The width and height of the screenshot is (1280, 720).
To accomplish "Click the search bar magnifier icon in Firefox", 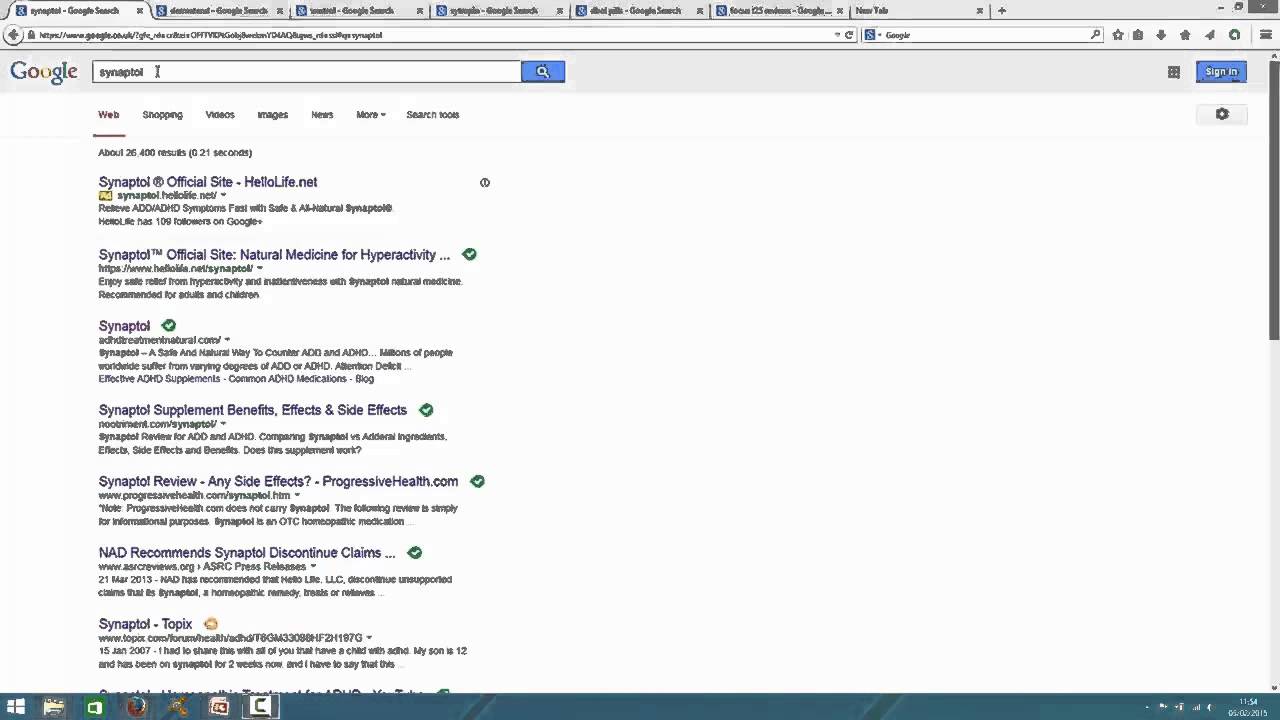I will tap(1095, 35).
